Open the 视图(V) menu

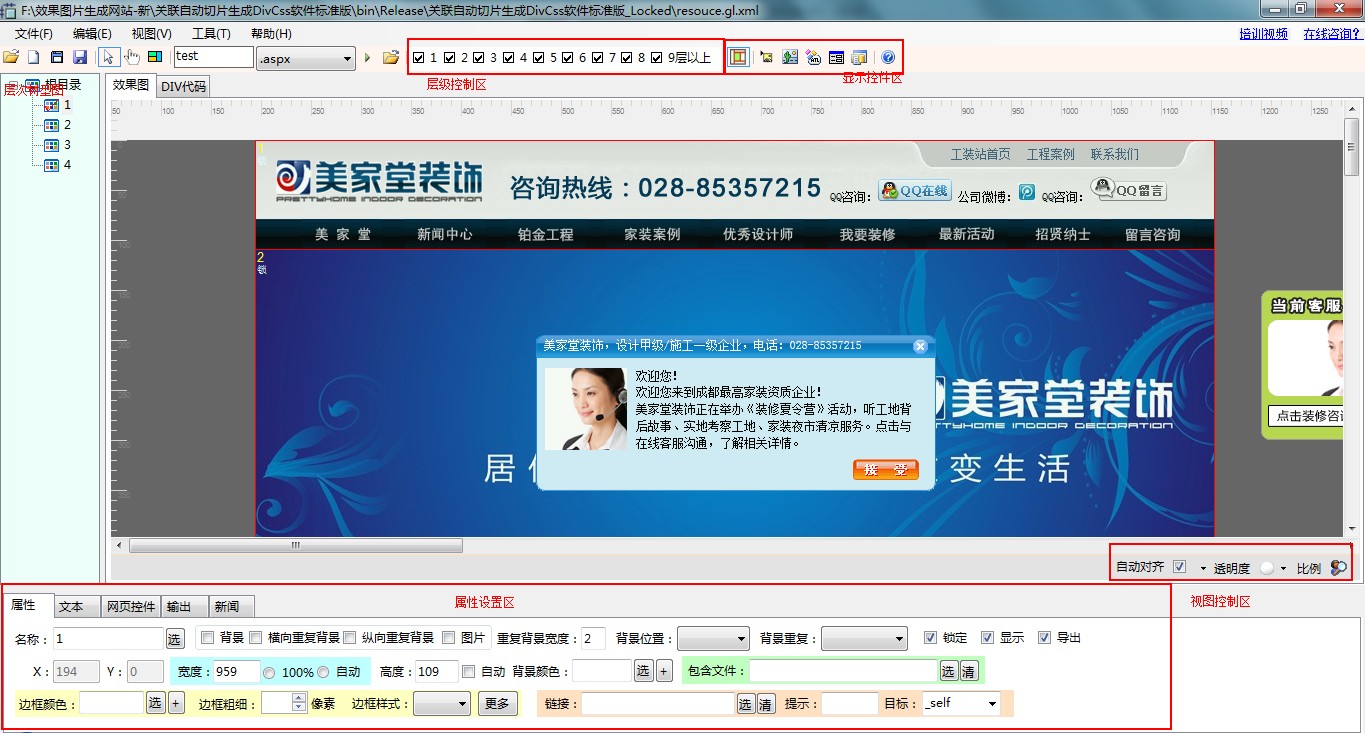coord(151,34)
